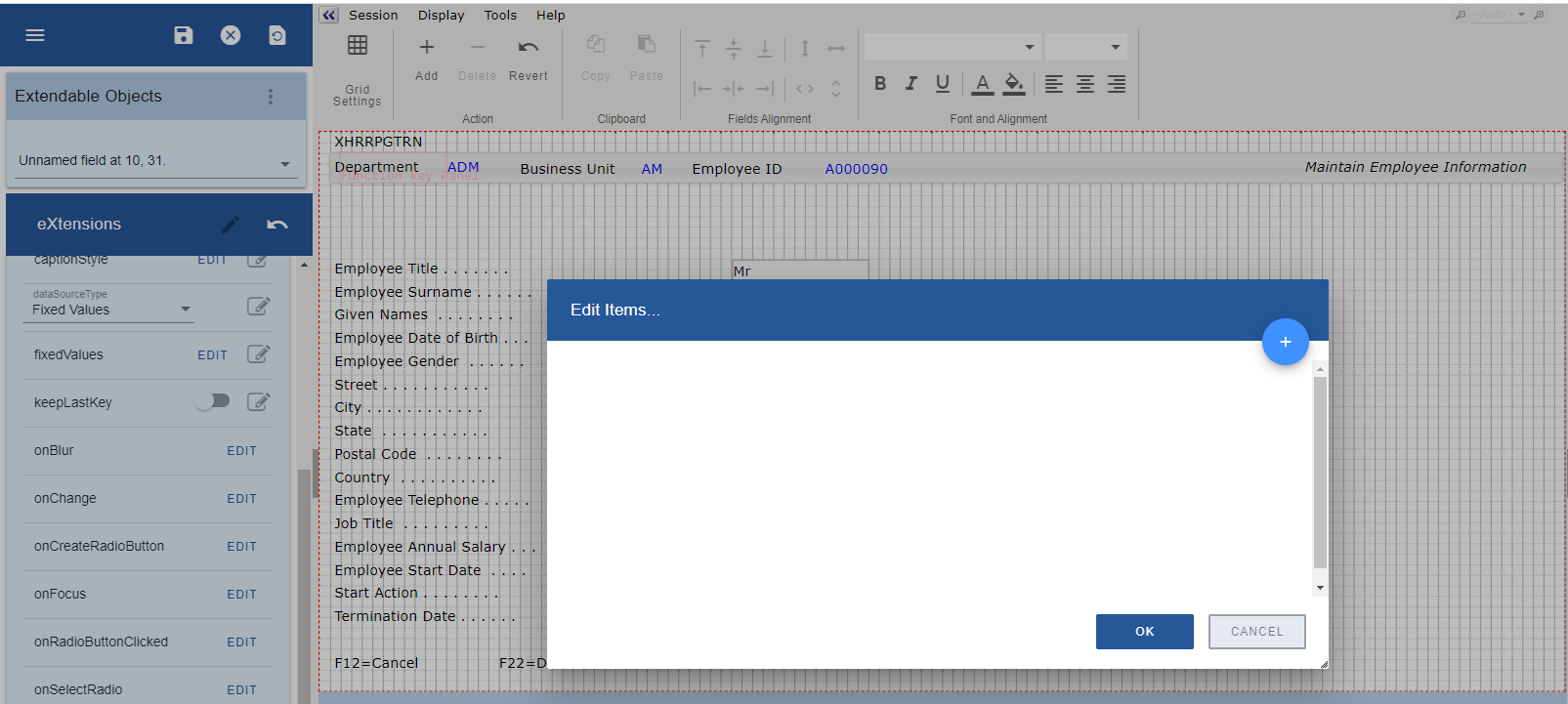Screen dimensions: 1568x704
Task: Open the dataSourceType Fixed Values dropdown
Action: click(111, 310)
